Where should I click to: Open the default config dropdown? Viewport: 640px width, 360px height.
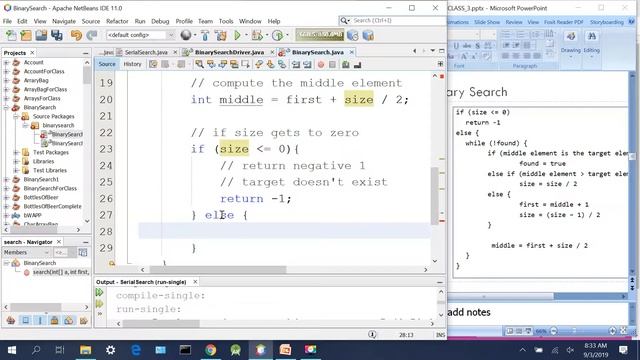click(141, 35)
